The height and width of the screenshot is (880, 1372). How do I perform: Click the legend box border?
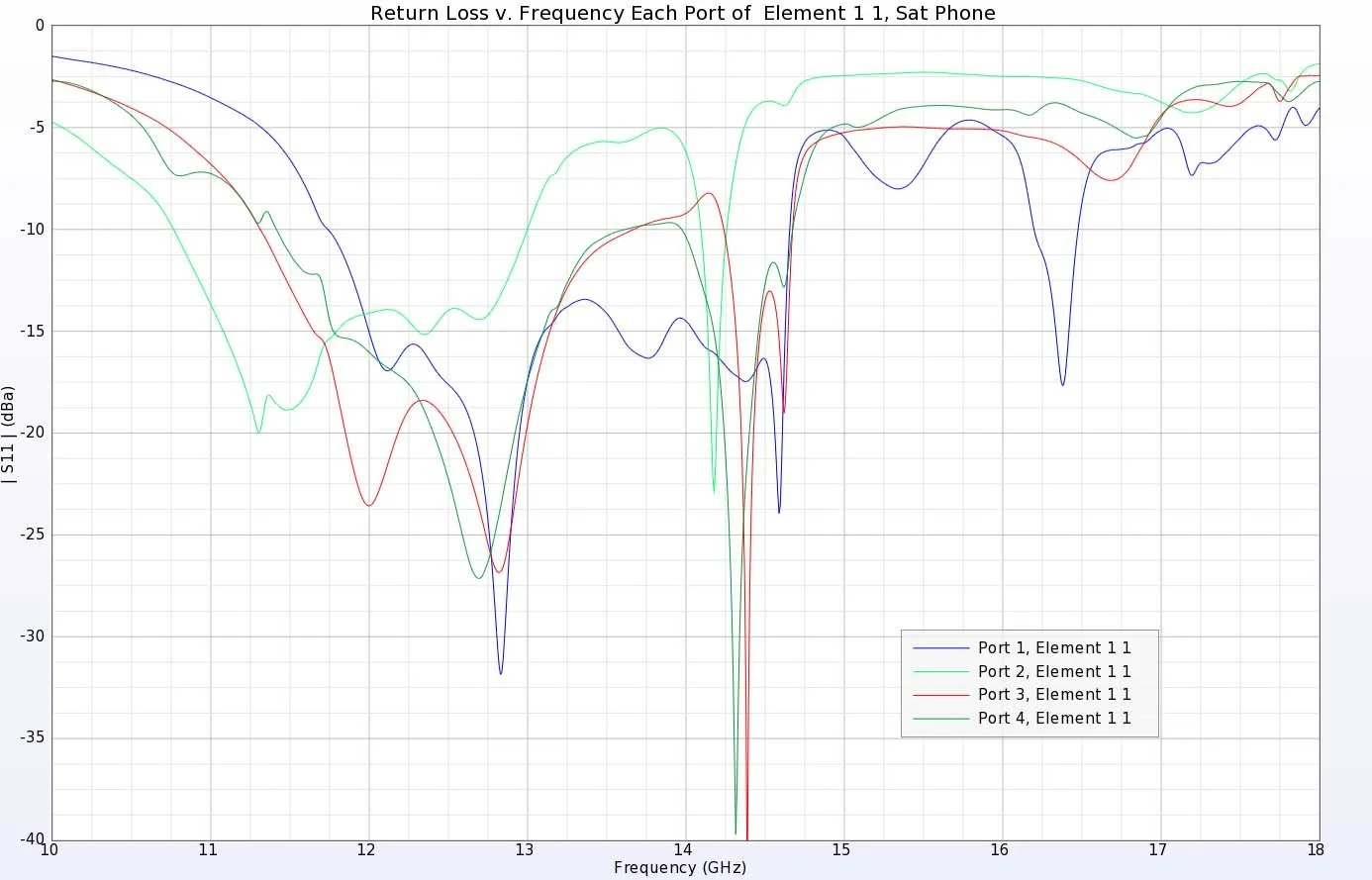[x=1029, y=632]
